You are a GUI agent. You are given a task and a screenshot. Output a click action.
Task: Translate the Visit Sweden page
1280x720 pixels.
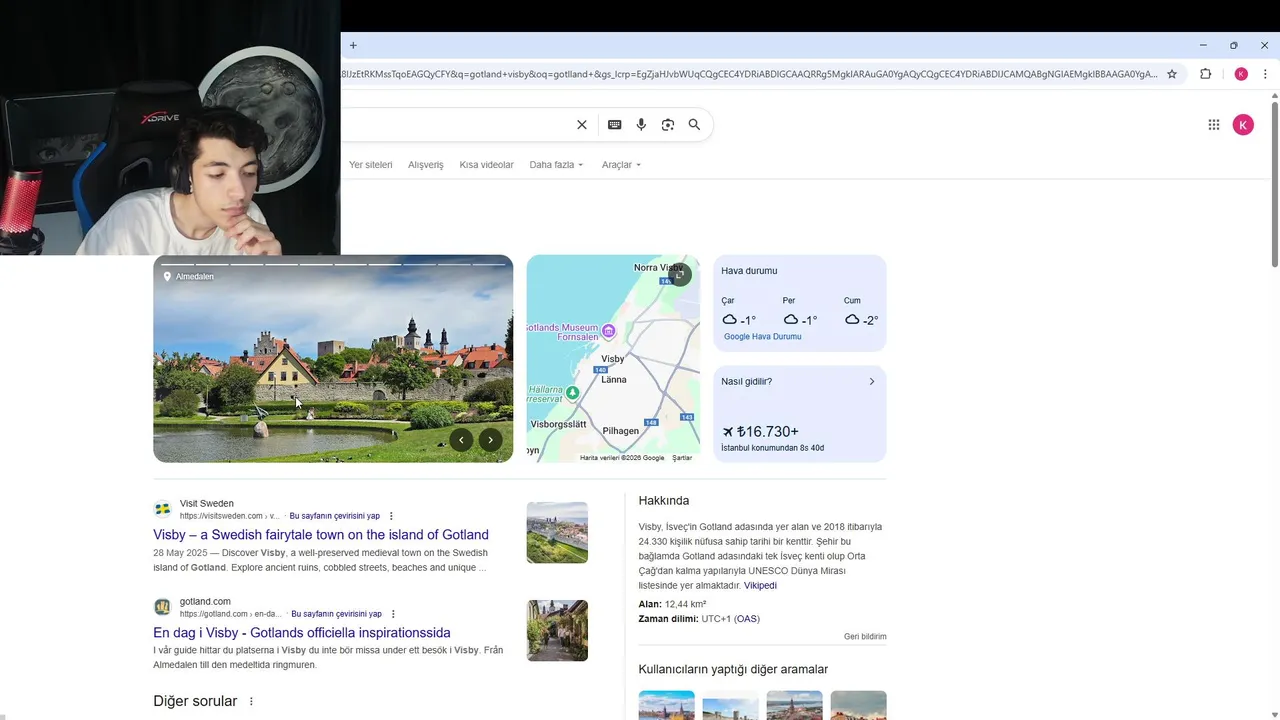pos(335,516)
